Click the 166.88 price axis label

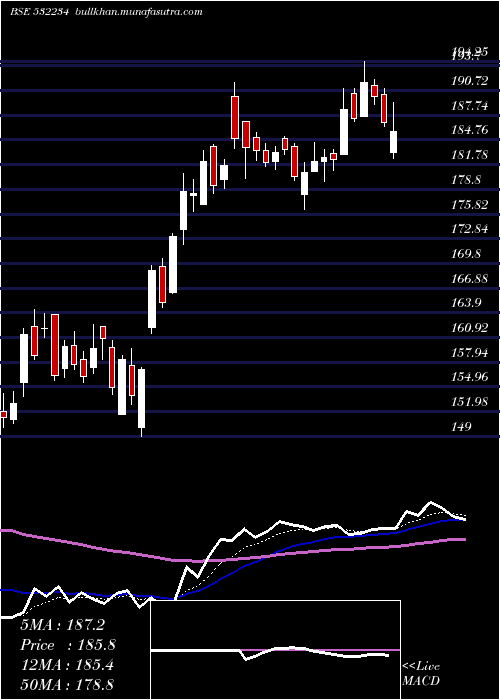[x=470, y=279]
